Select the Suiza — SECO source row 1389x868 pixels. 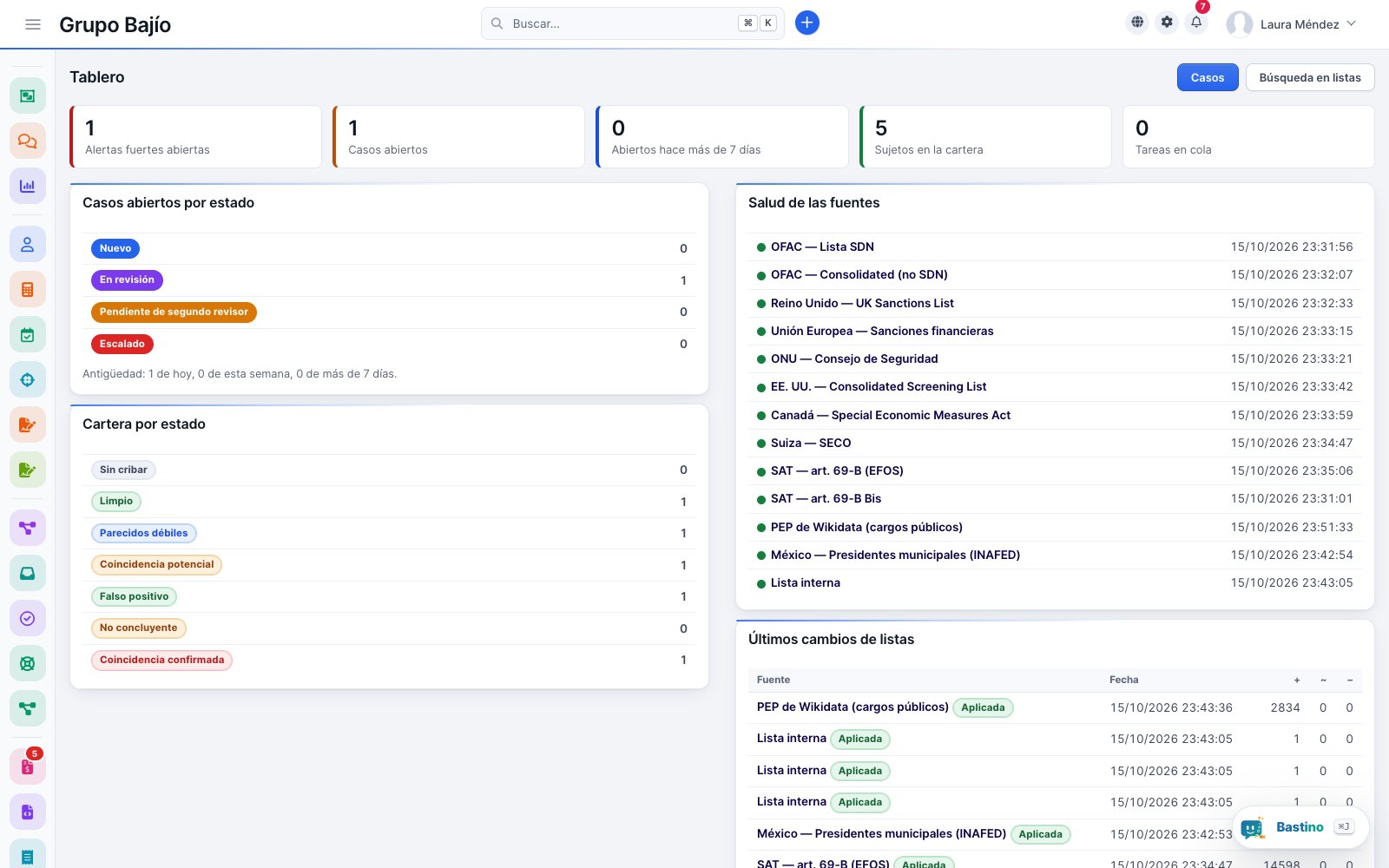1055,443
